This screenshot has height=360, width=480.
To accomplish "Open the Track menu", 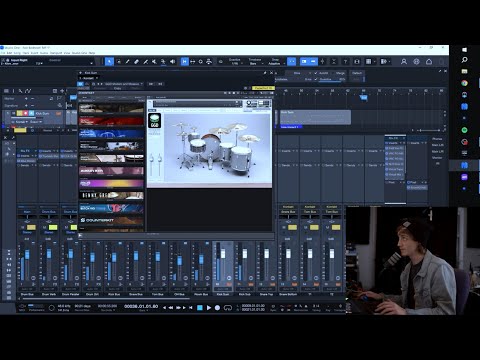I will coord(25,53).
